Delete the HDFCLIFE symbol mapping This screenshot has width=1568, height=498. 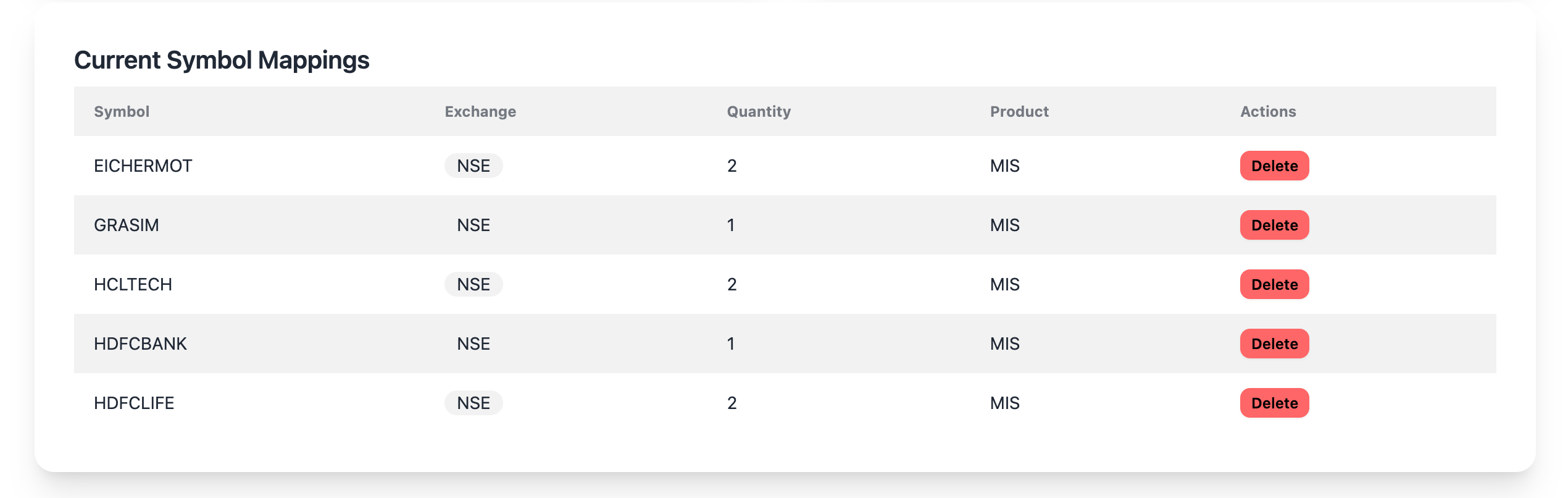1274,403
